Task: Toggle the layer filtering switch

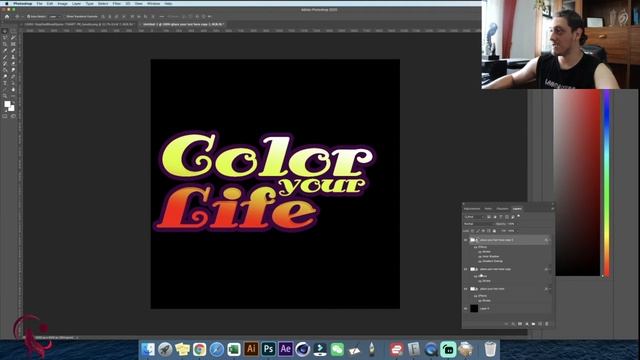Action: (x=519, y=216)
